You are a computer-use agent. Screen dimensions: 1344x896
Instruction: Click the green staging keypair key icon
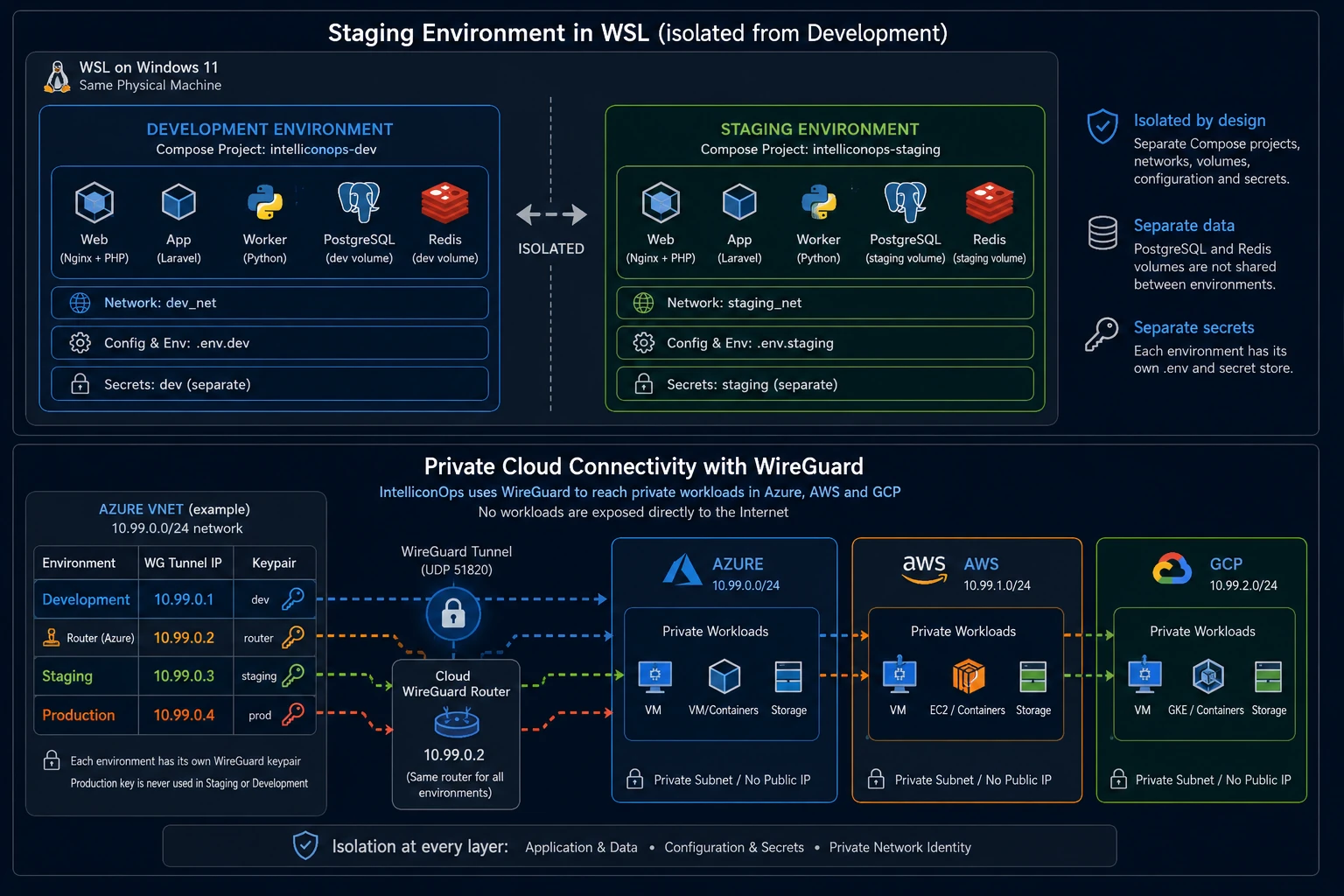pyautogui.click(x=292, y=675)
